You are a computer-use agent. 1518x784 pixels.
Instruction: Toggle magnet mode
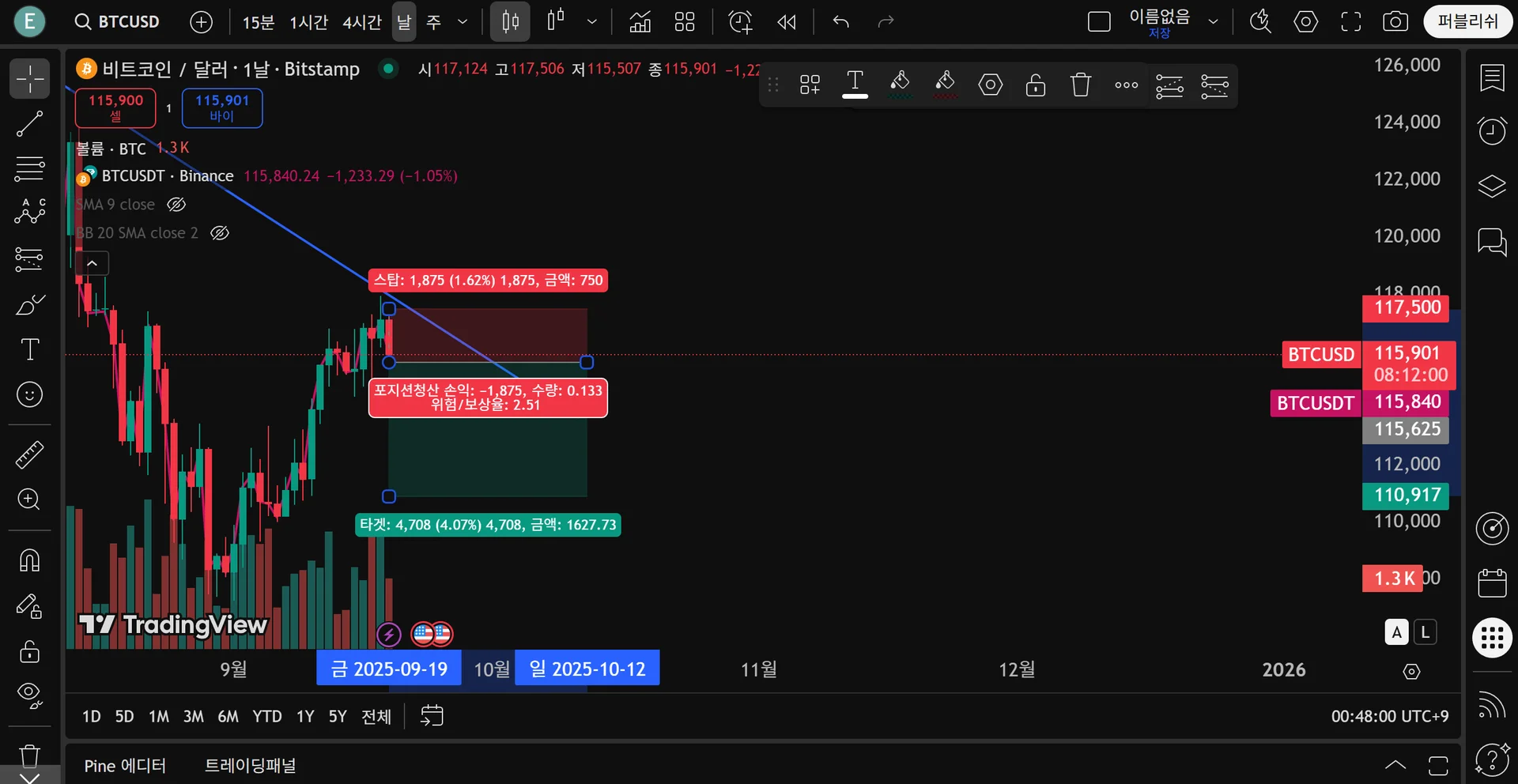(x=30, y=560)
